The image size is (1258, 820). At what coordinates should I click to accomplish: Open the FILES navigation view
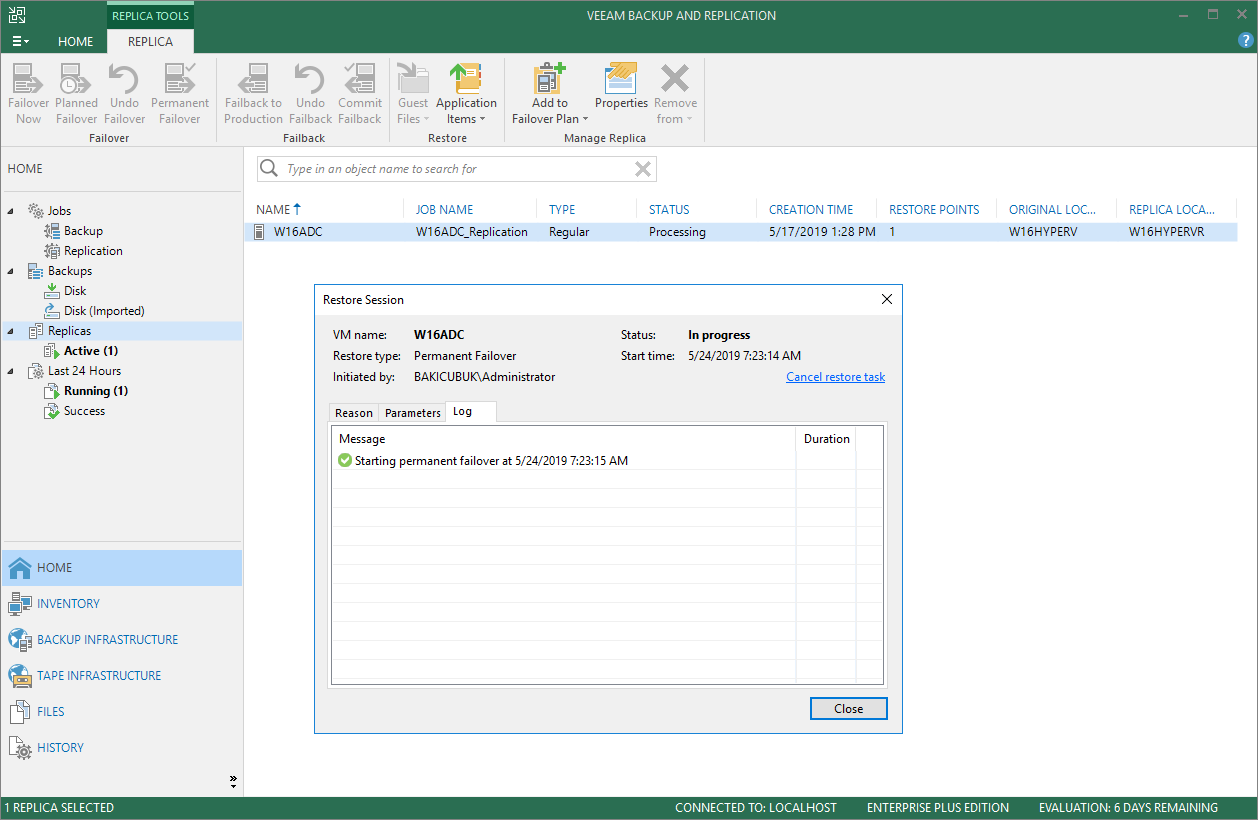(121, 712)
